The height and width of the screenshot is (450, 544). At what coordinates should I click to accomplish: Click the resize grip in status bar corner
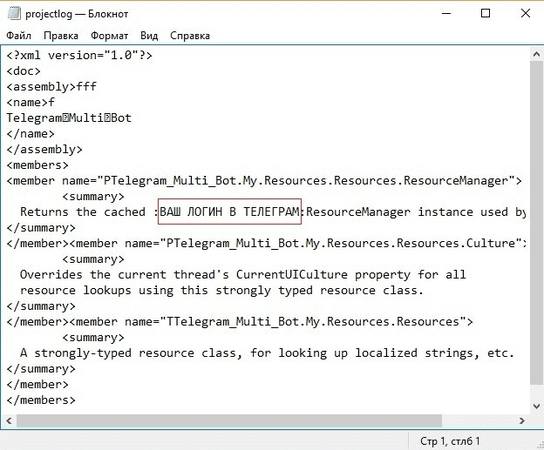click(540, 445)
